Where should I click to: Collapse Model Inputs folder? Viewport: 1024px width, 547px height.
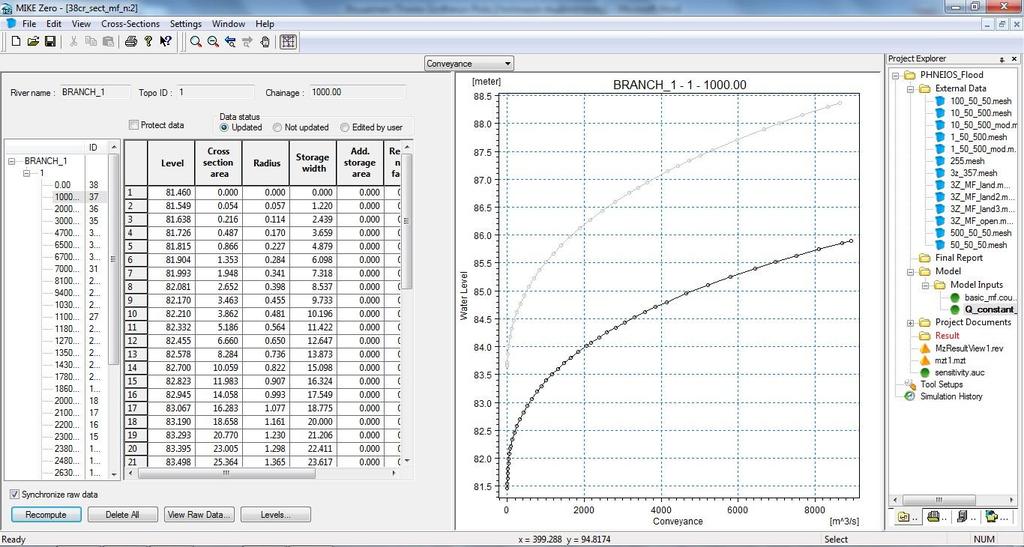coord(925,285)
